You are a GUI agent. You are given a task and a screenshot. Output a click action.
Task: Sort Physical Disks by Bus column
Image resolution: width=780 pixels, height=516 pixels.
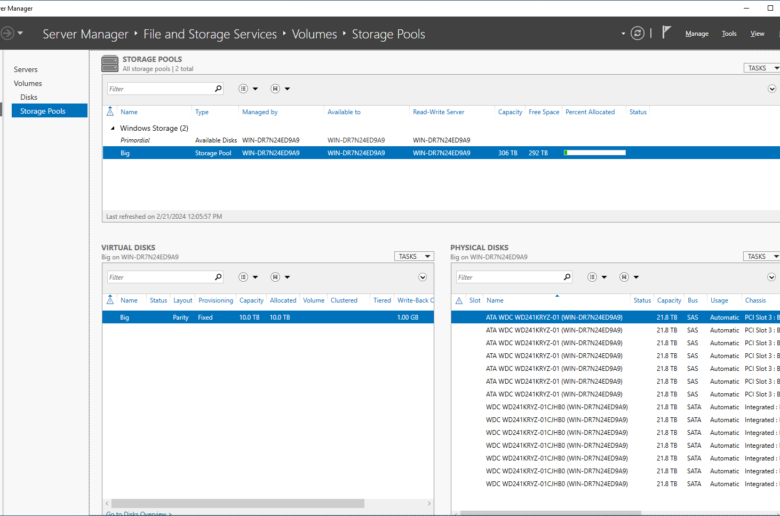click(692, 301)
